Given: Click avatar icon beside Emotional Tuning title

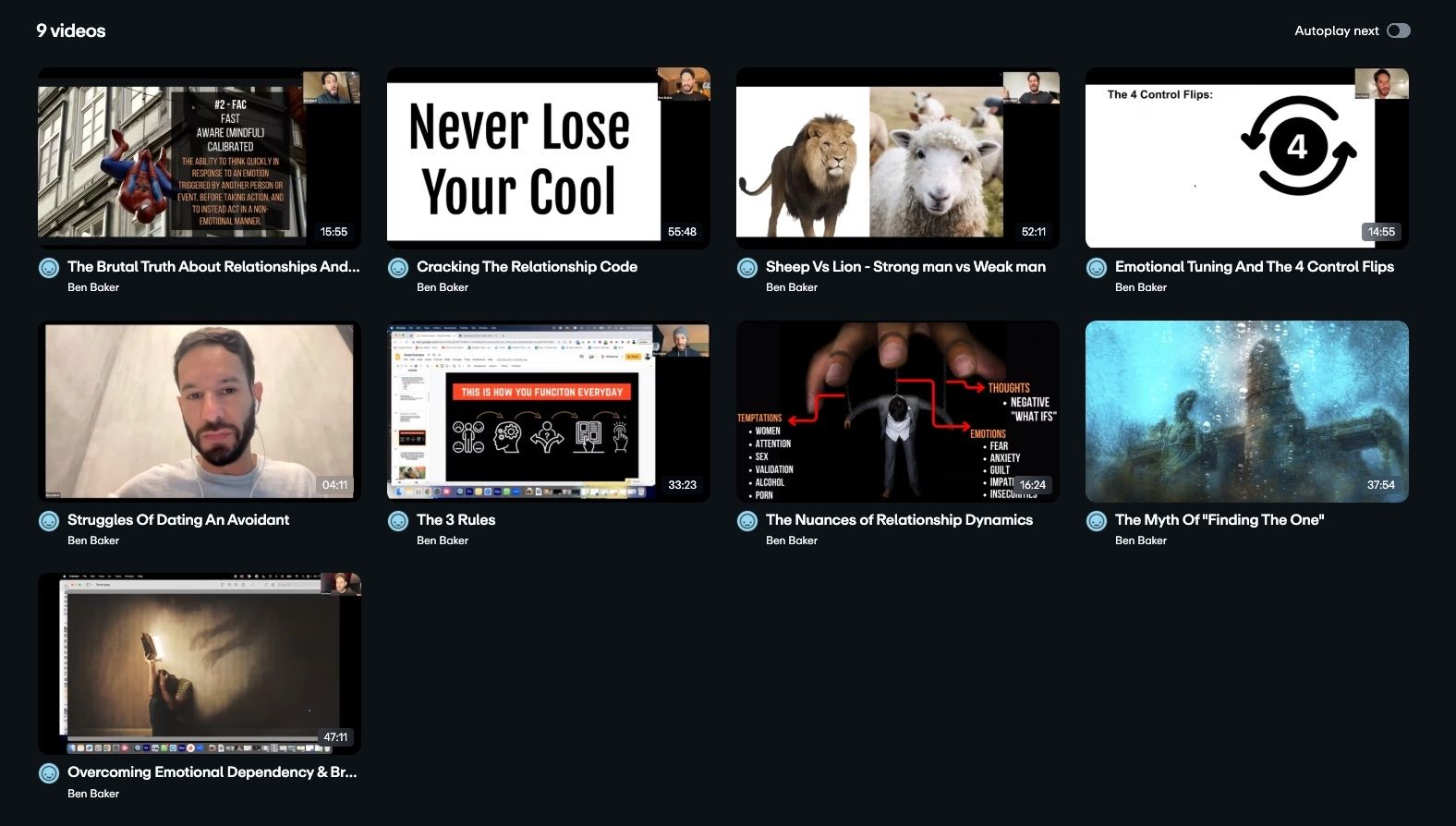Looking at the screenshot, I should tap(1097, 268).
